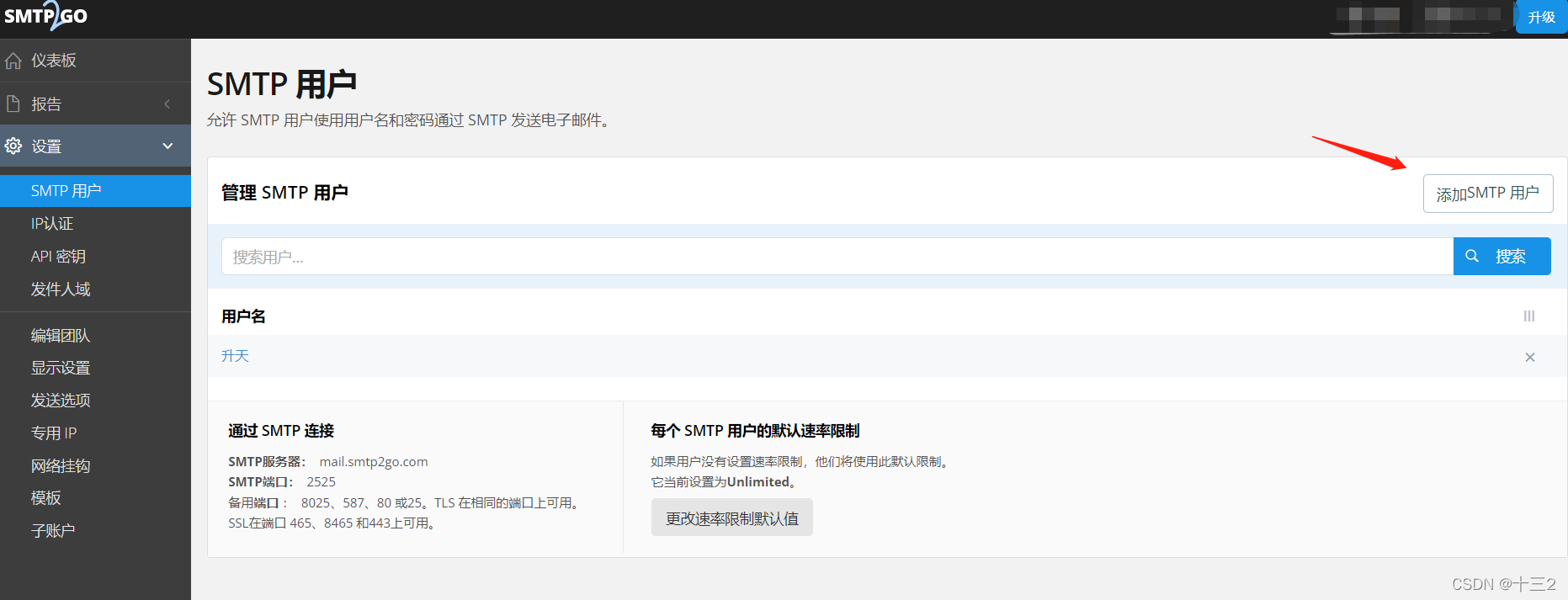Click the 报告 document icon
This screenshot has width=1568, height=600.
(13, 104)
